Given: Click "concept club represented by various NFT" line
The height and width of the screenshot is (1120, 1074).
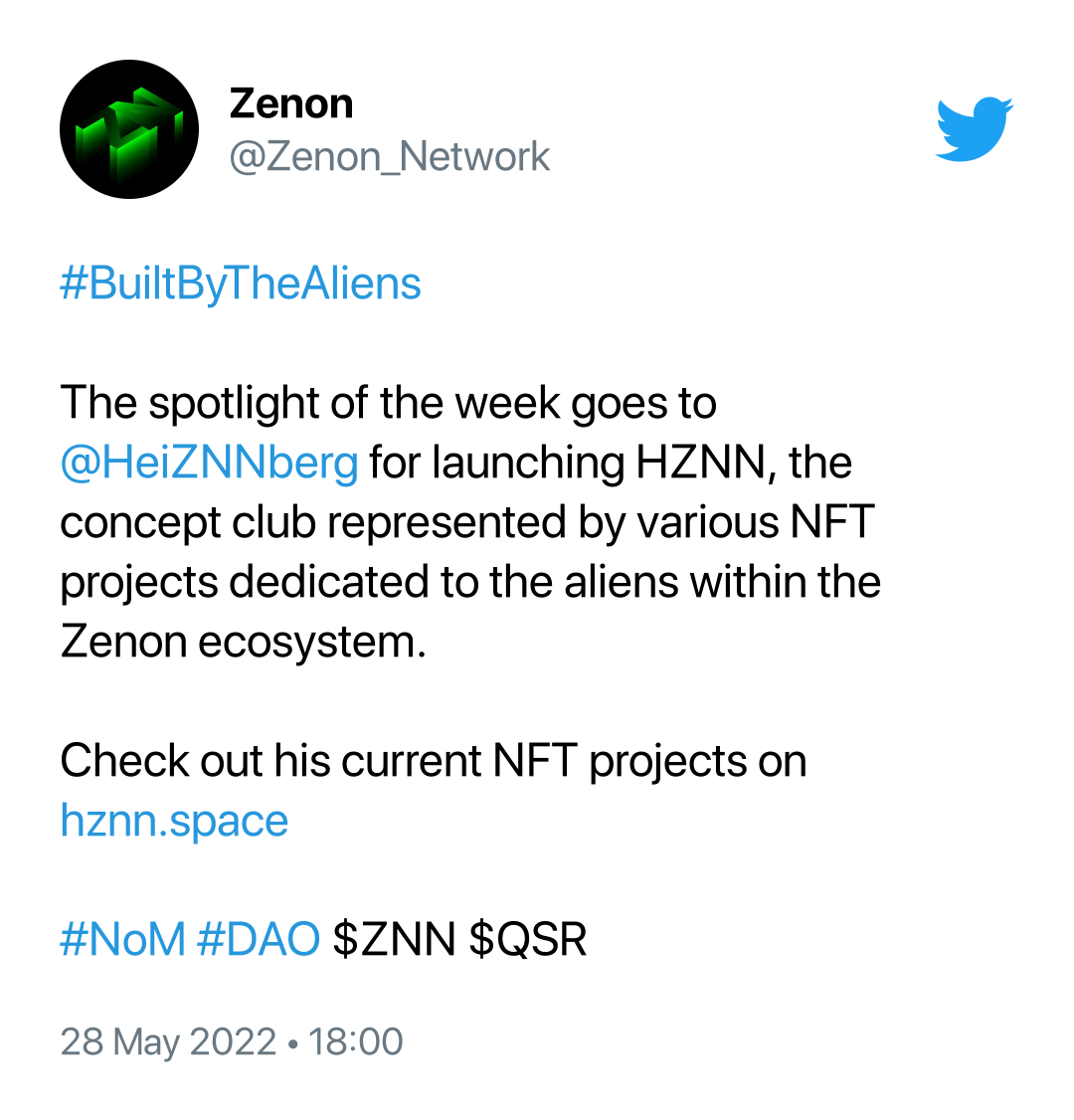Looking at the screenshot, I should tap(467, 523).
